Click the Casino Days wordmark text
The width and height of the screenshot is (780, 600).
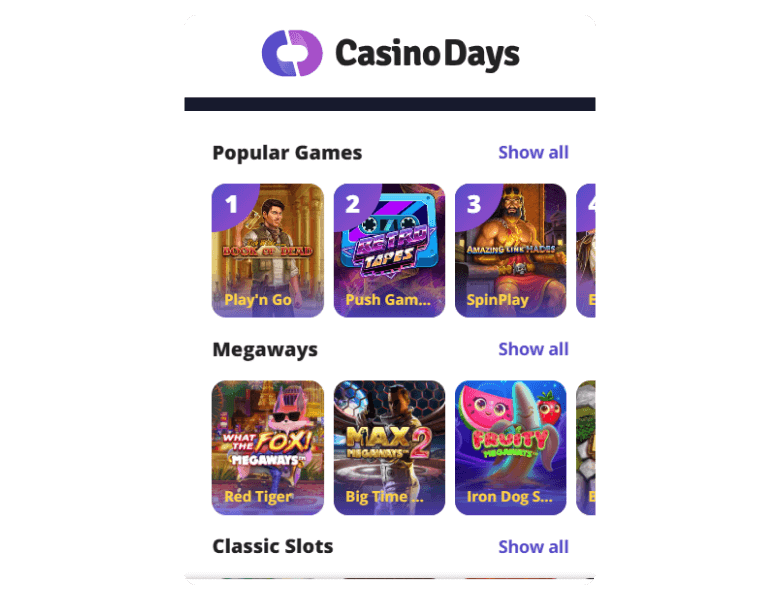[427, 54]
